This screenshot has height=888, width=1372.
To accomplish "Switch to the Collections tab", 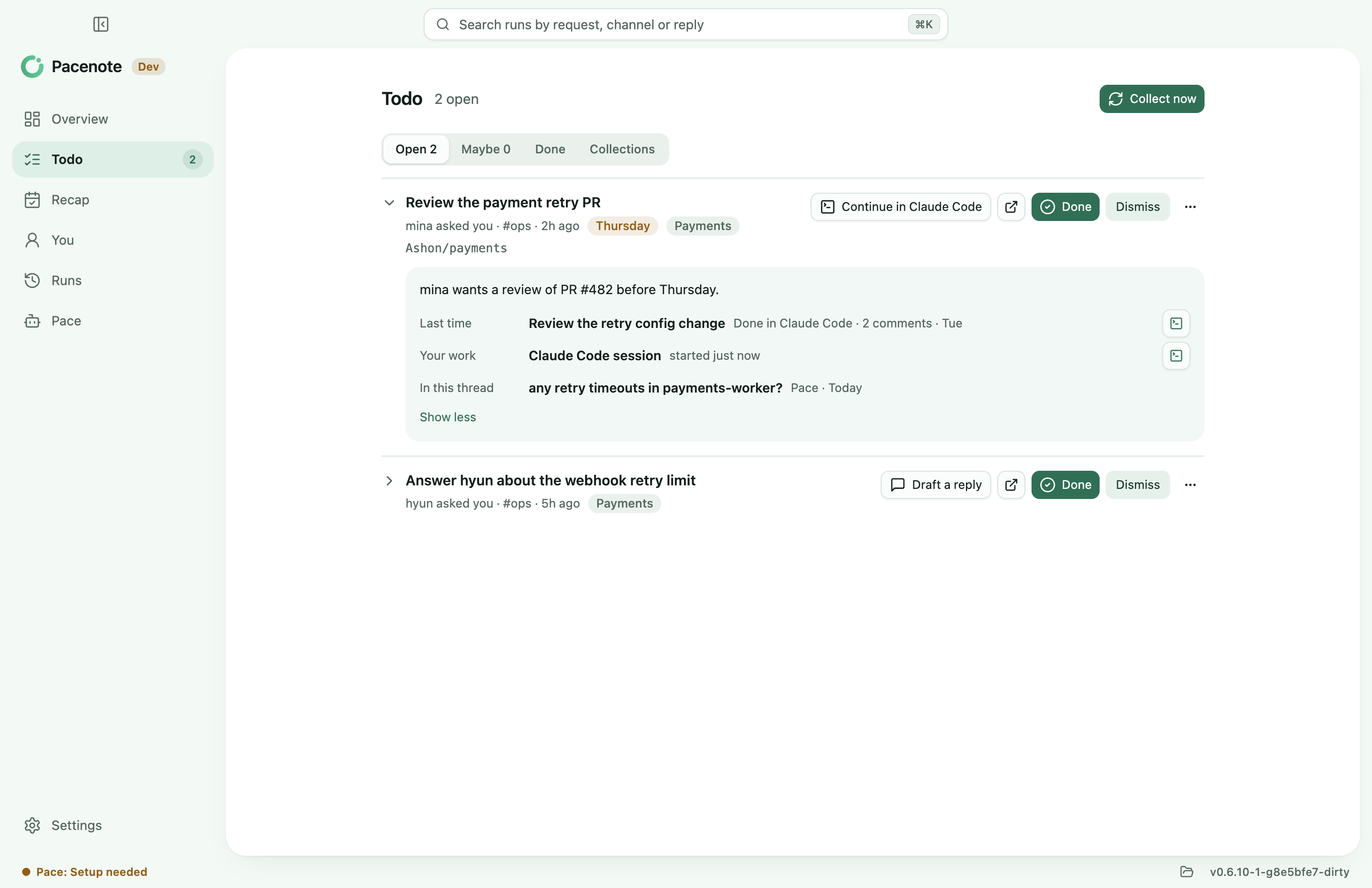I will pyautogui.click(x=622, y=149).
